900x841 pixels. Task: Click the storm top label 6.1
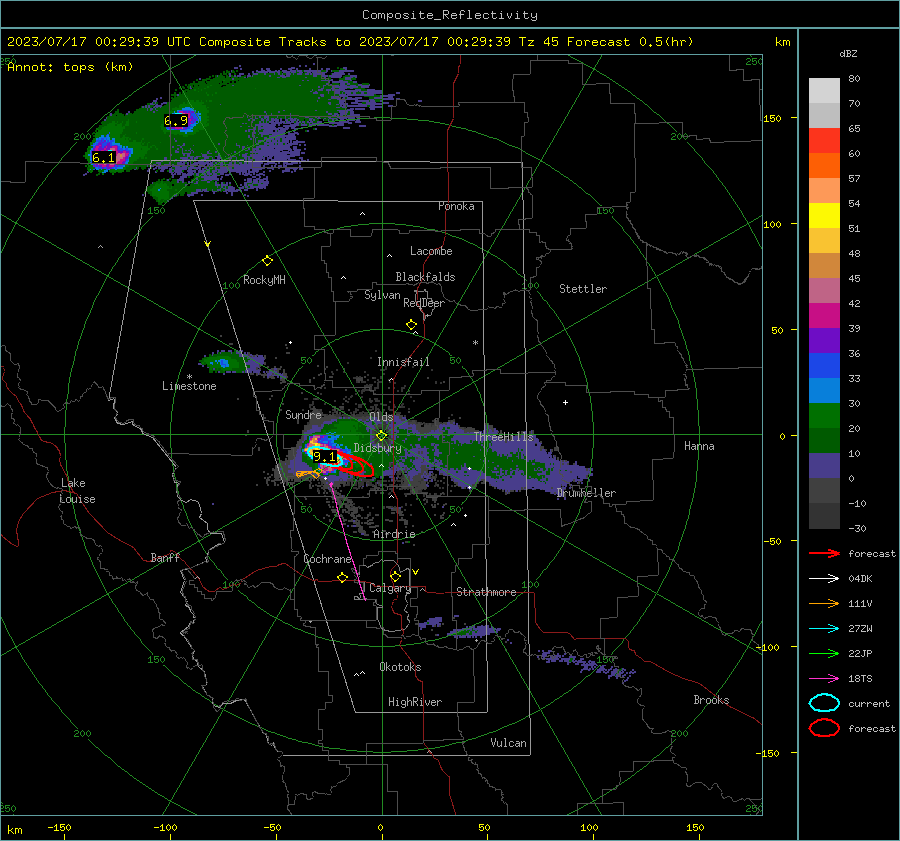[x=104, y=157]
